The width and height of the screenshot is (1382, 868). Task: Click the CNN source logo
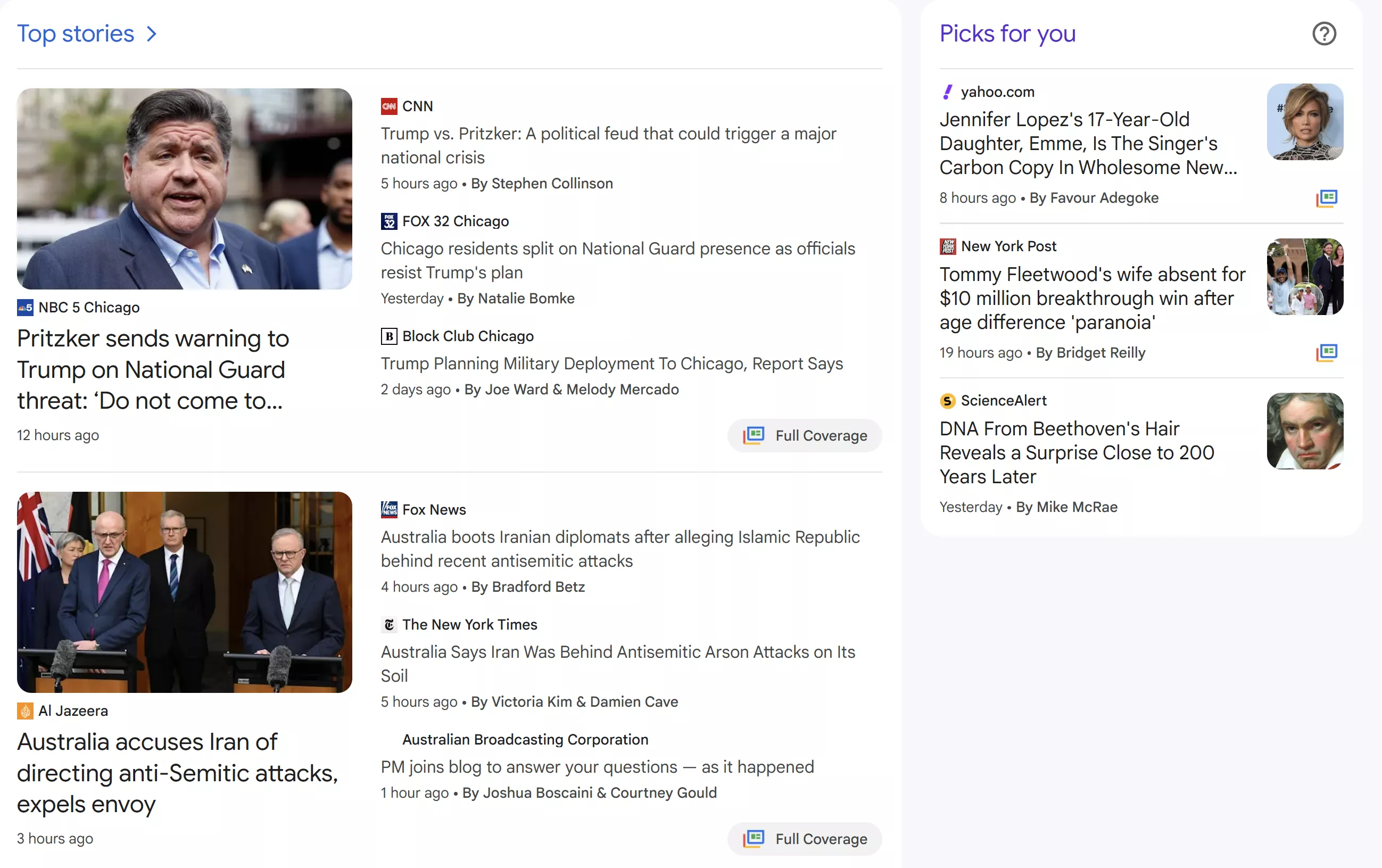[388, 106]
